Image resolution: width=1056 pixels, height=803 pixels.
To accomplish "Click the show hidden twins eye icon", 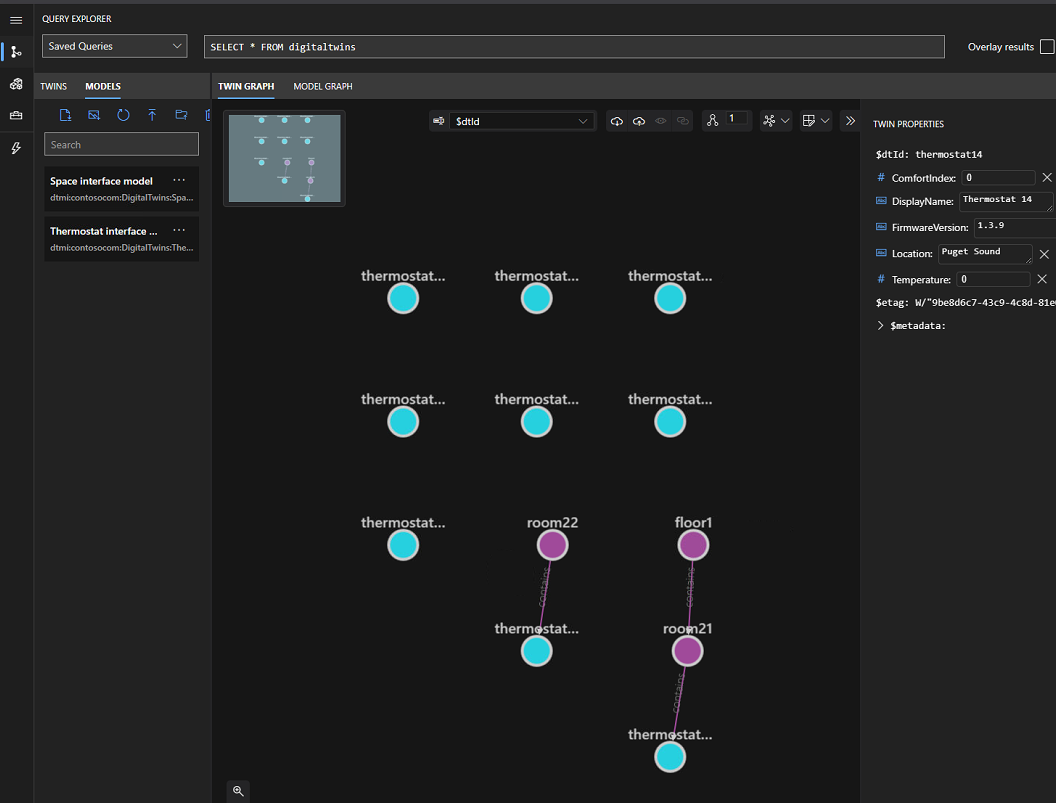I will pyautogui.click(x=661, y=121).
